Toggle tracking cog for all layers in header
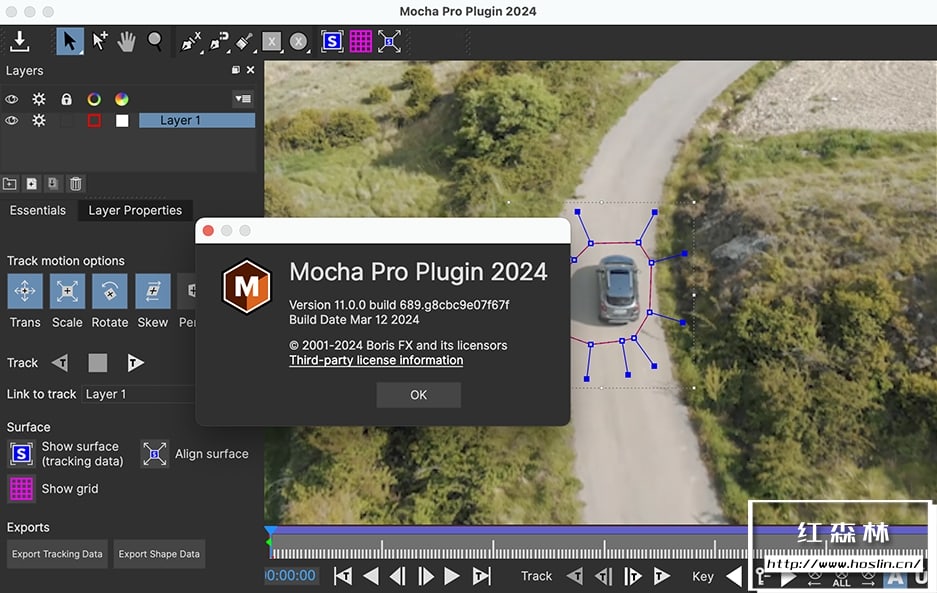The width and height of the screenshot is (937, 593). pos(39,99)
